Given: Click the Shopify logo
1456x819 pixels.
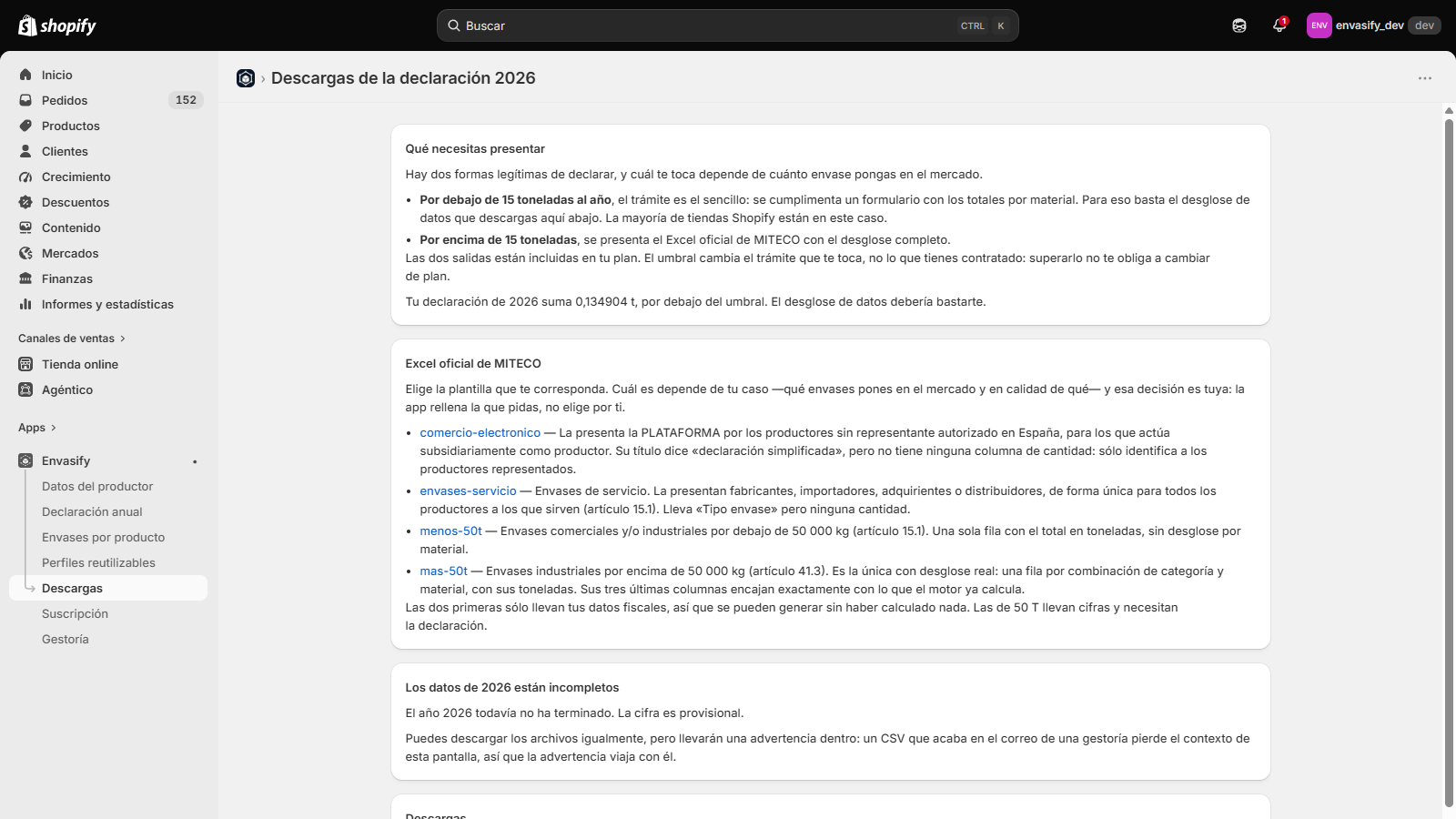Looking at the screenshot, I should (x=57, y=25).
